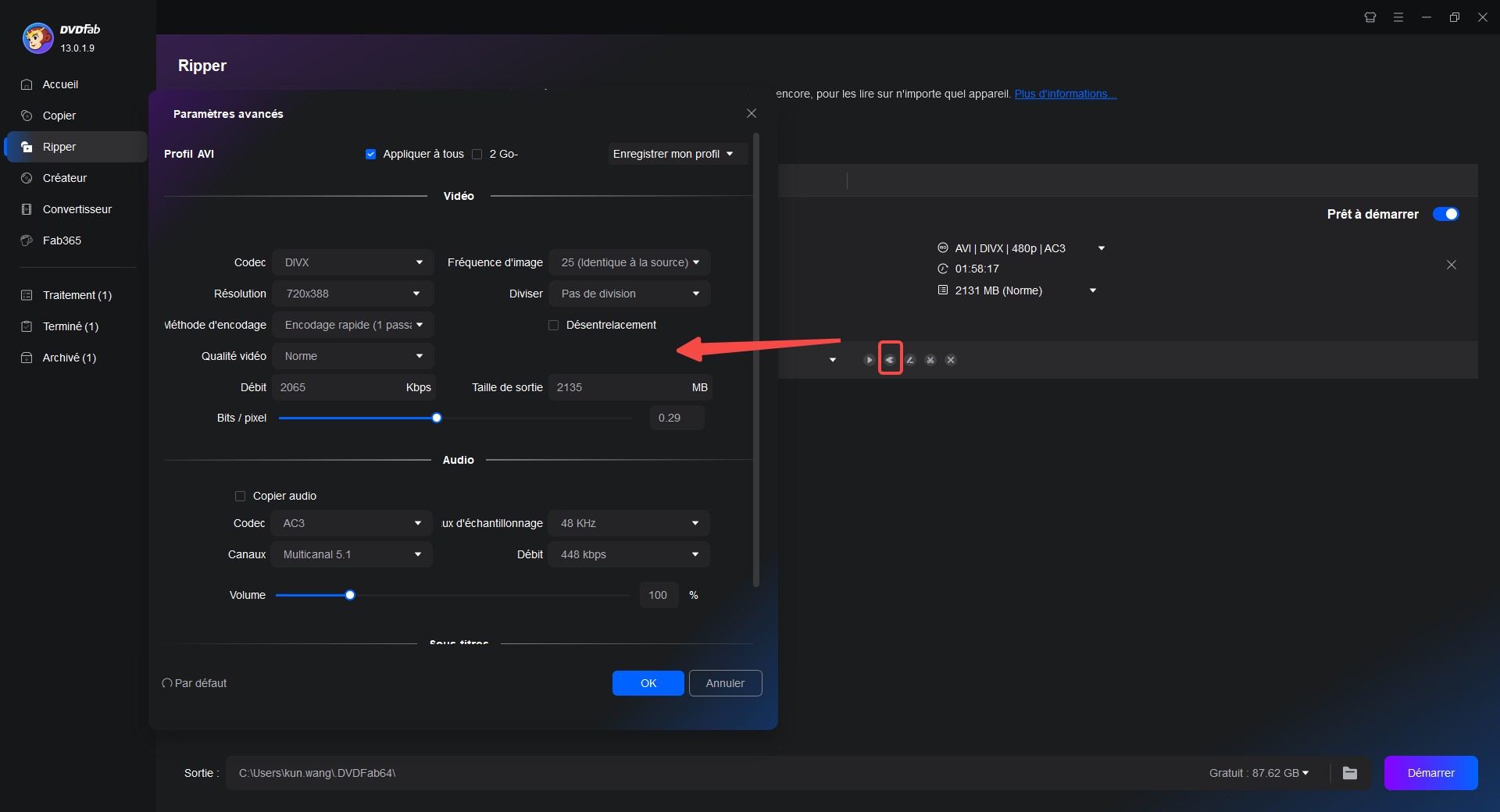Open the Créateur module

pos(65,178)
